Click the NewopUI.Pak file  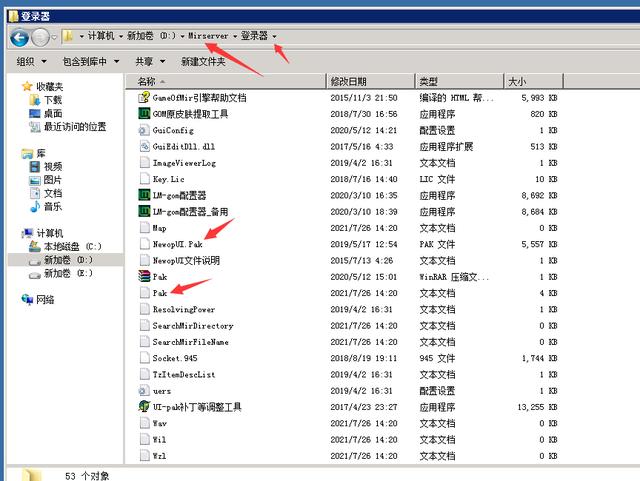pyautogui.click(x=177, y=243)
